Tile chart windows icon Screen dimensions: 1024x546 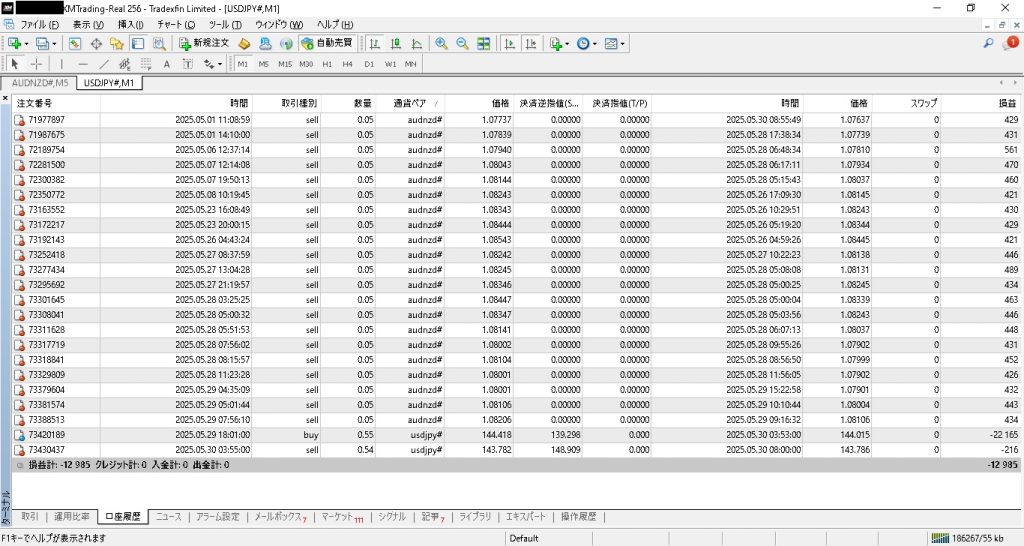484,44
